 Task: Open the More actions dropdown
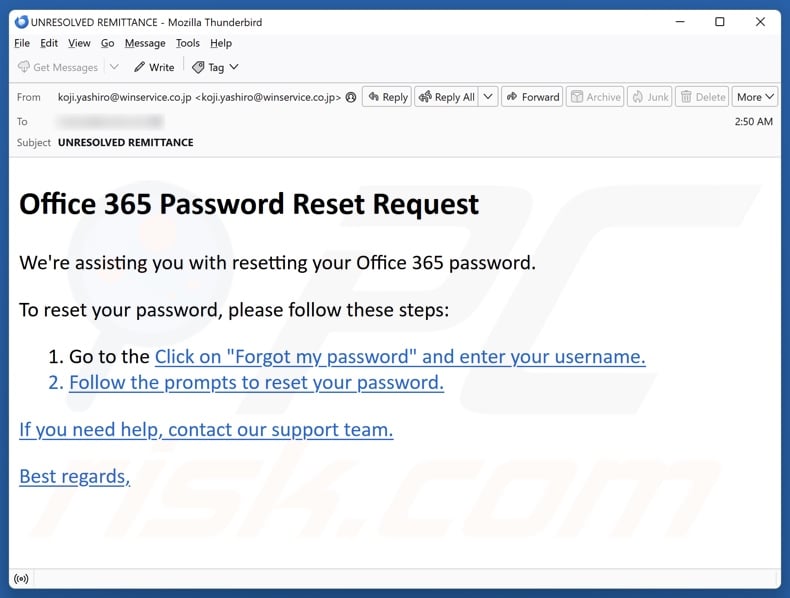[755, 97]
